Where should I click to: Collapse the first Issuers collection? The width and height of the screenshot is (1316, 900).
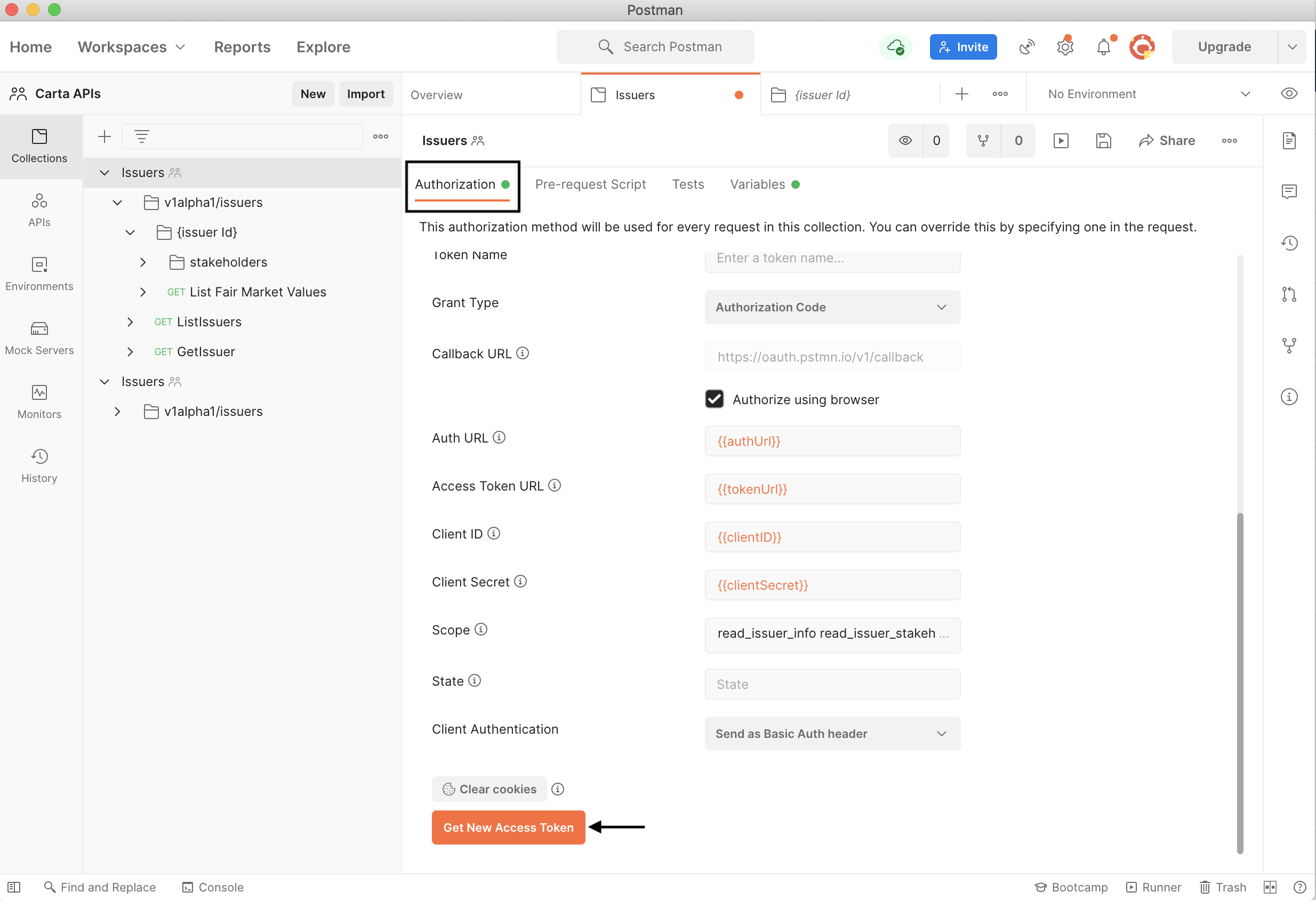point(104,173)
